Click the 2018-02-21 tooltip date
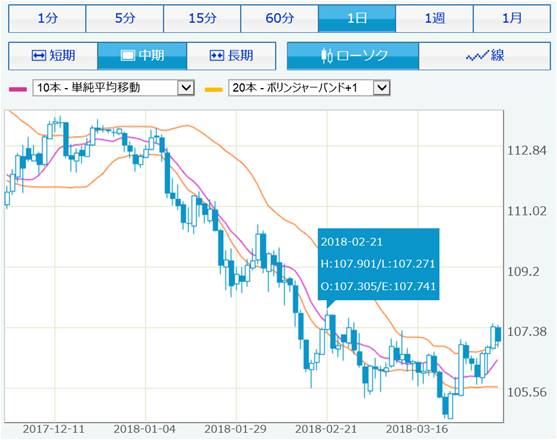The image size is (557, 440). pos(352,242)
